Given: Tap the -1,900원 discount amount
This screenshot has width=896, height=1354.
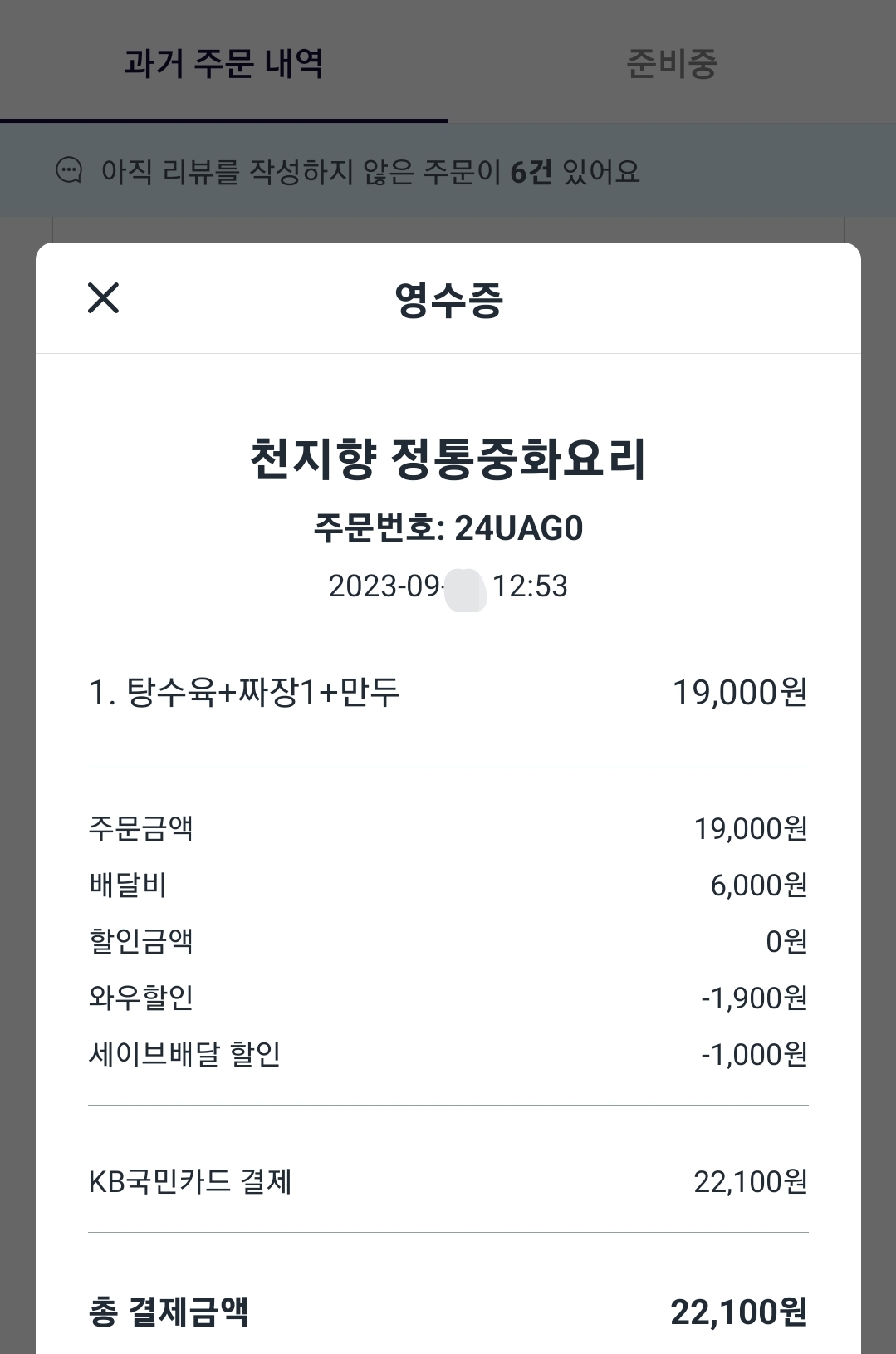Looking at the screenshot, I should click(x=754, y=998).
